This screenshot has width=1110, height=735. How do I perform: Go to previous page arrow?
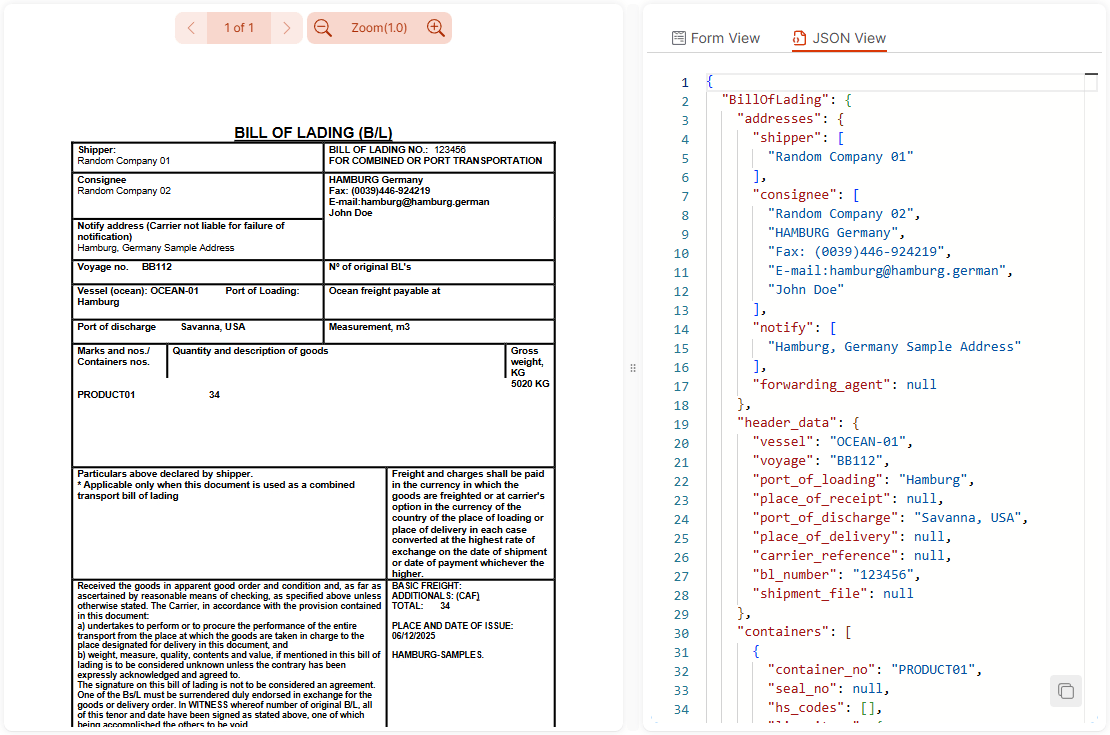(191, 28)
